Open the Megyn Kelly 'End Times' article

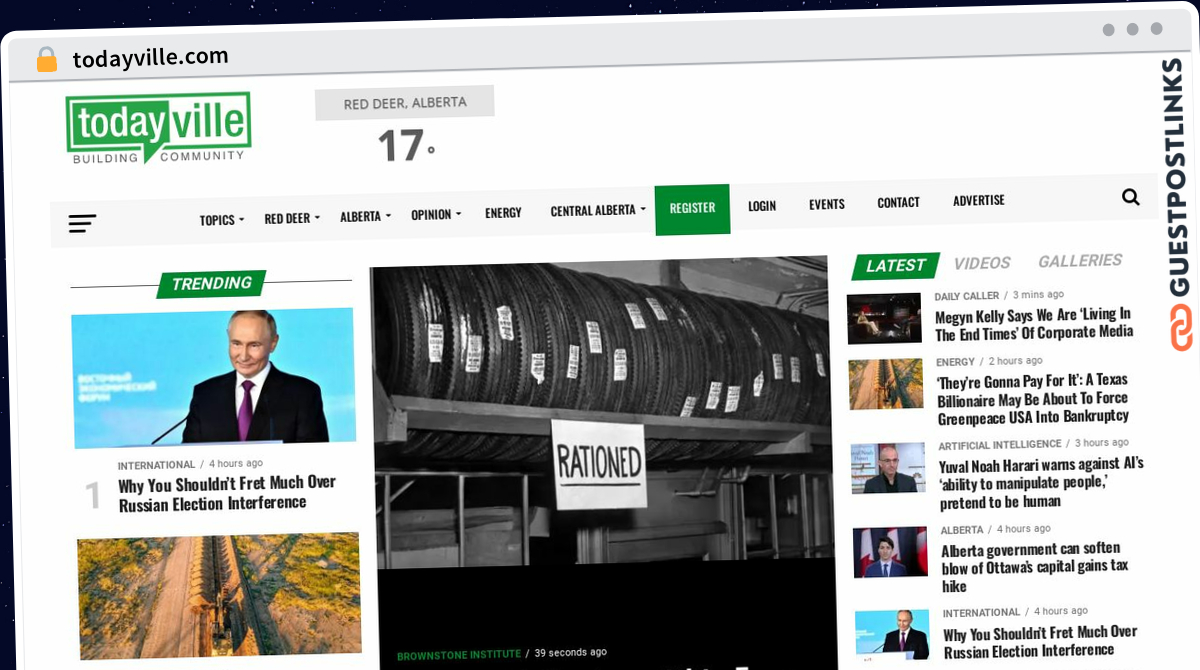pos(1034,324)
